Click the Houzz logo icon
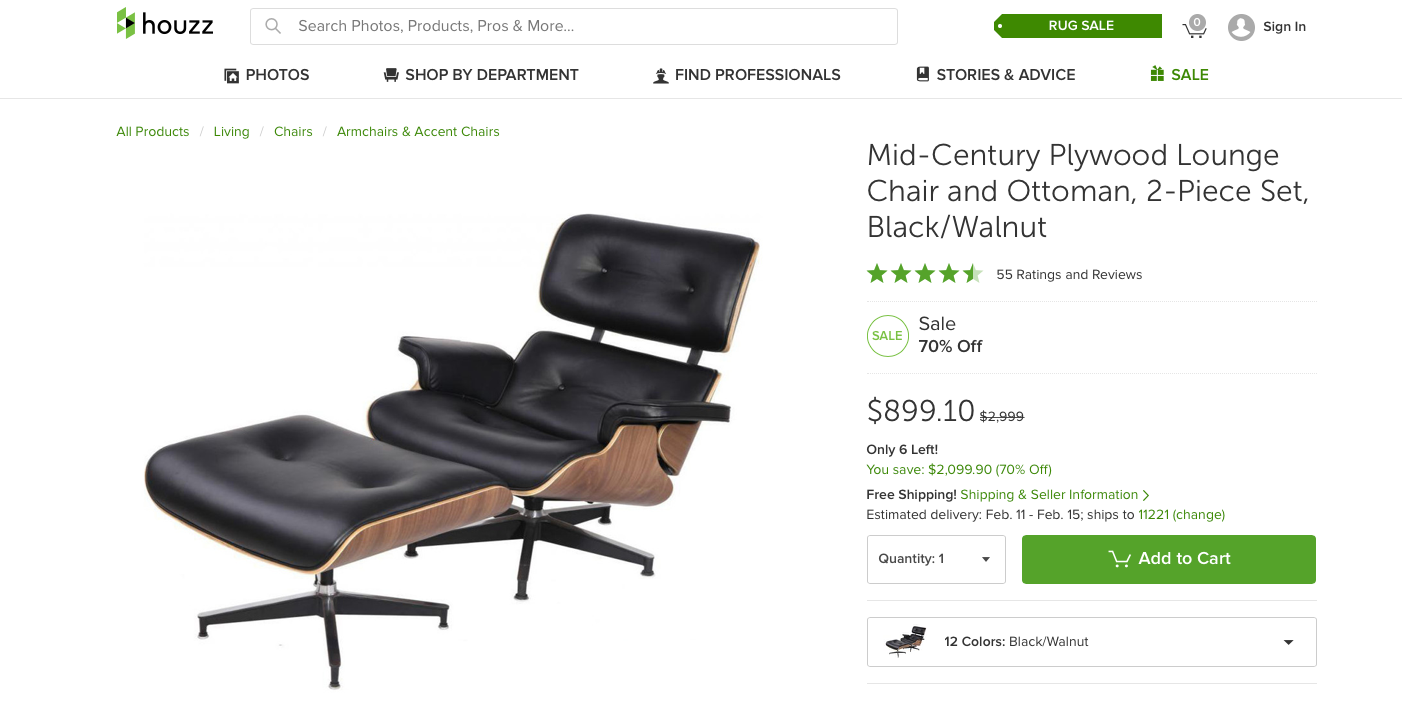Image resolution: width=1402 pixels, height=706 pixels. point(126,23)
